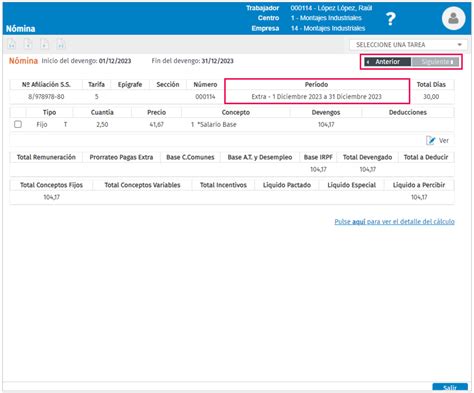Click the Centro value 1 - Montajes Industriales

coord(326,18)
